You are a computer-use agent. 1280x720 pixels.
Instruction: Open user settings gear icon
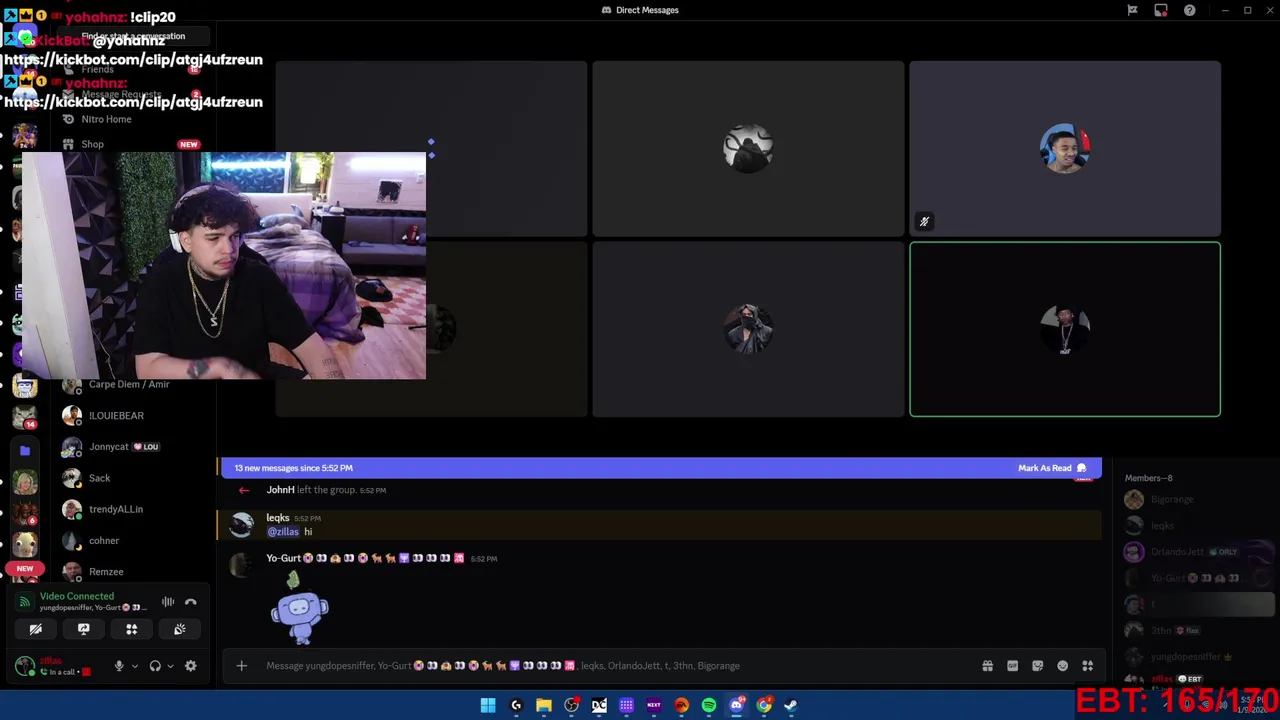pos(191,666)
